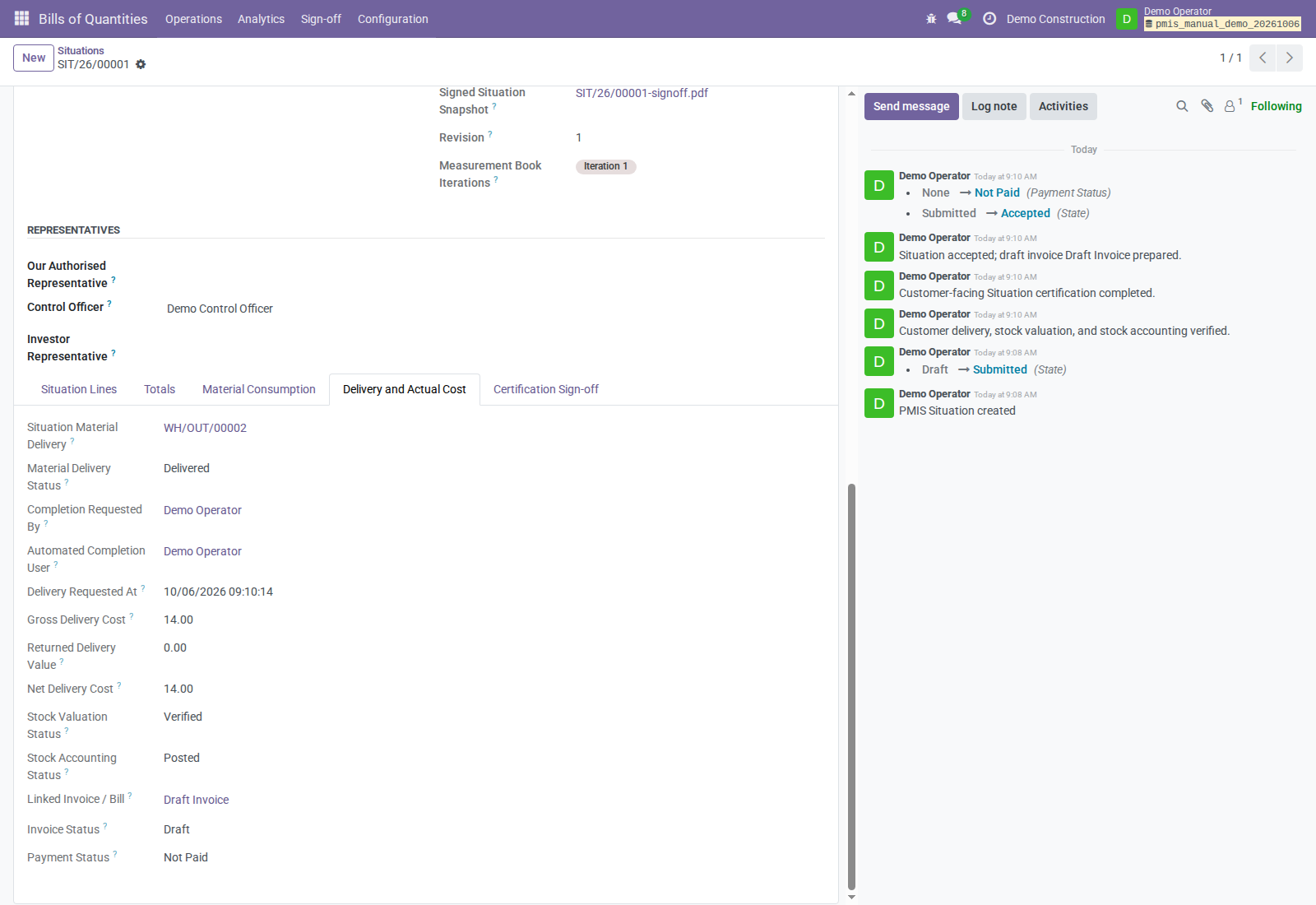Open Automated Completion User Demo Operator link
1316x905 pixels.
point(202,551)
